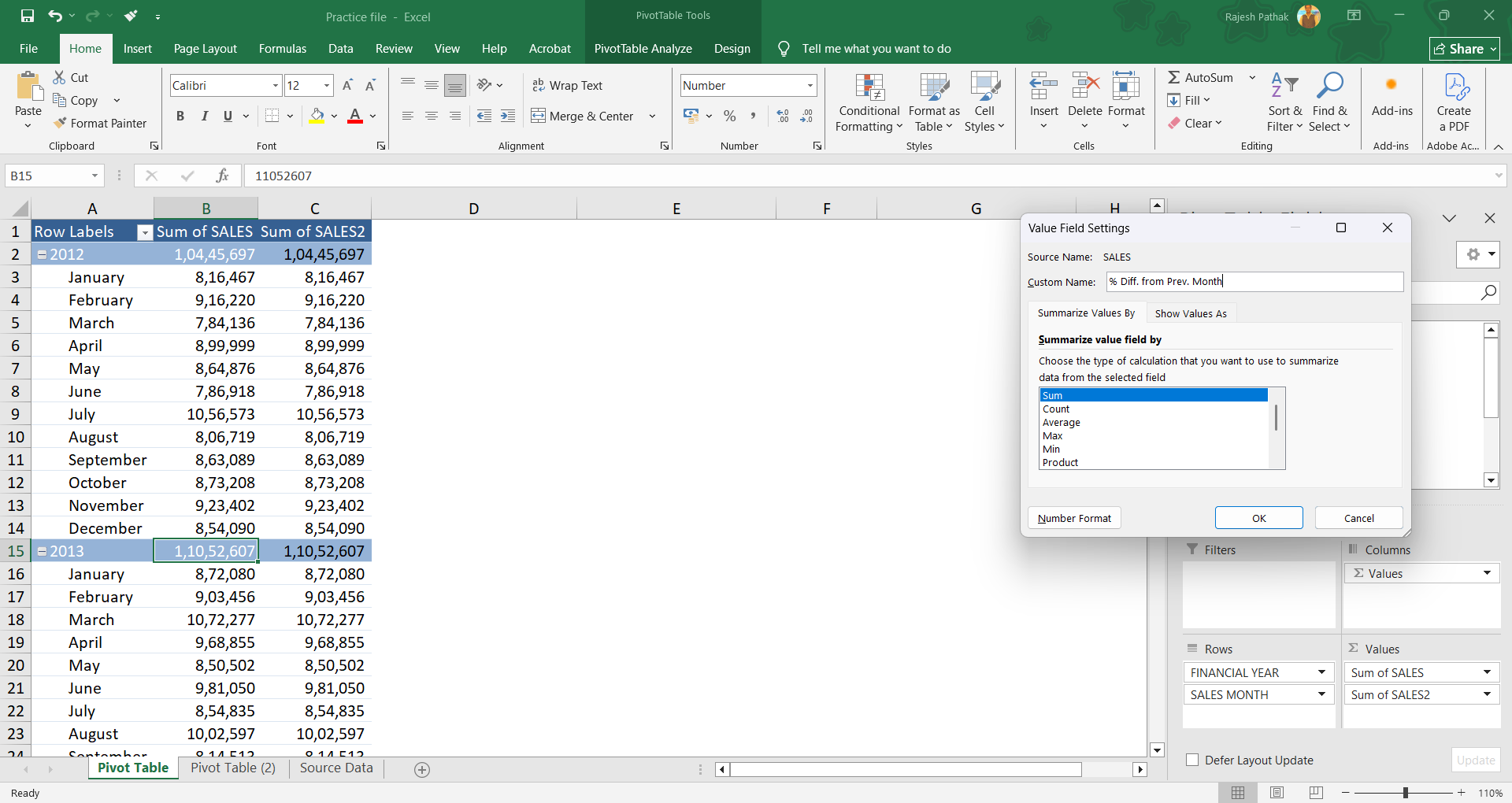Collapse the 2012 year group
This screenshot has height=803, width=1512.
43,255
